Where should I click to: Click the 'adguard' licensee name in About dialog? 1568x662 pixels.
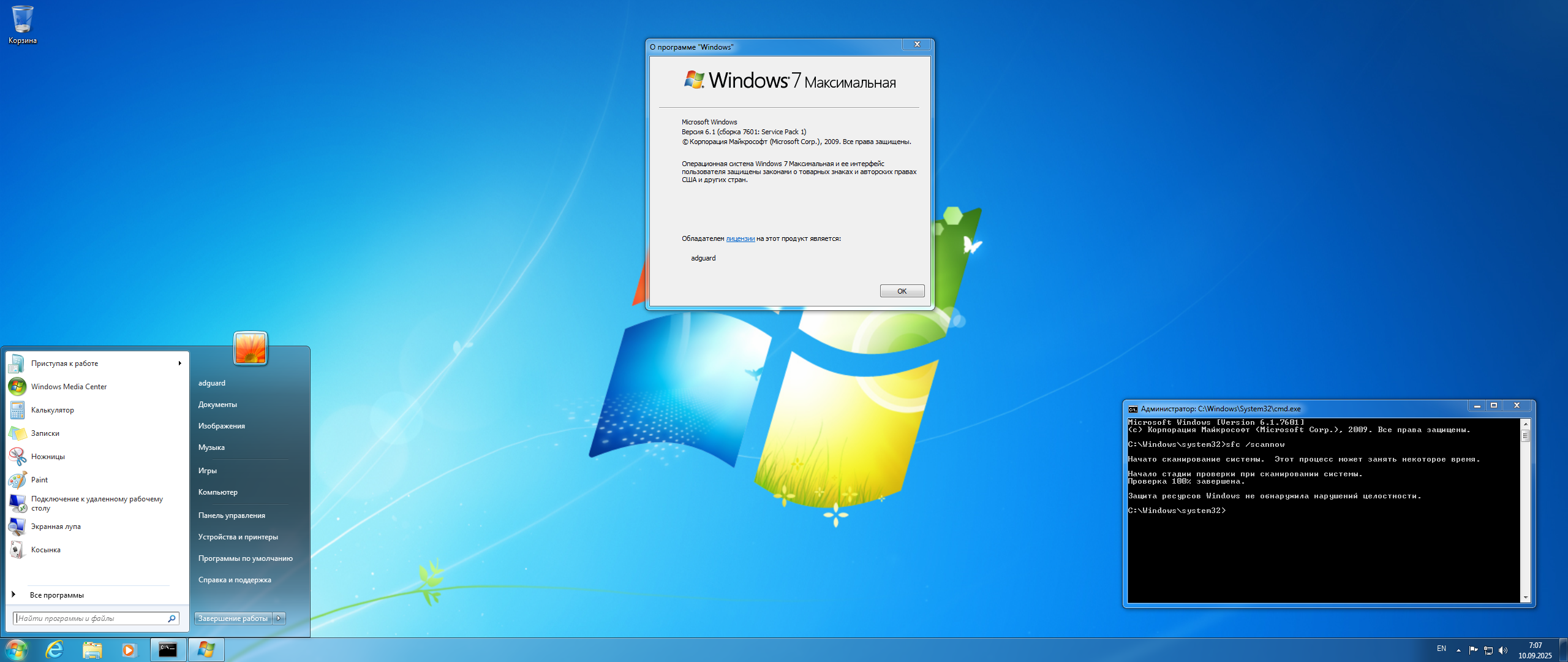tap(703, 259)
